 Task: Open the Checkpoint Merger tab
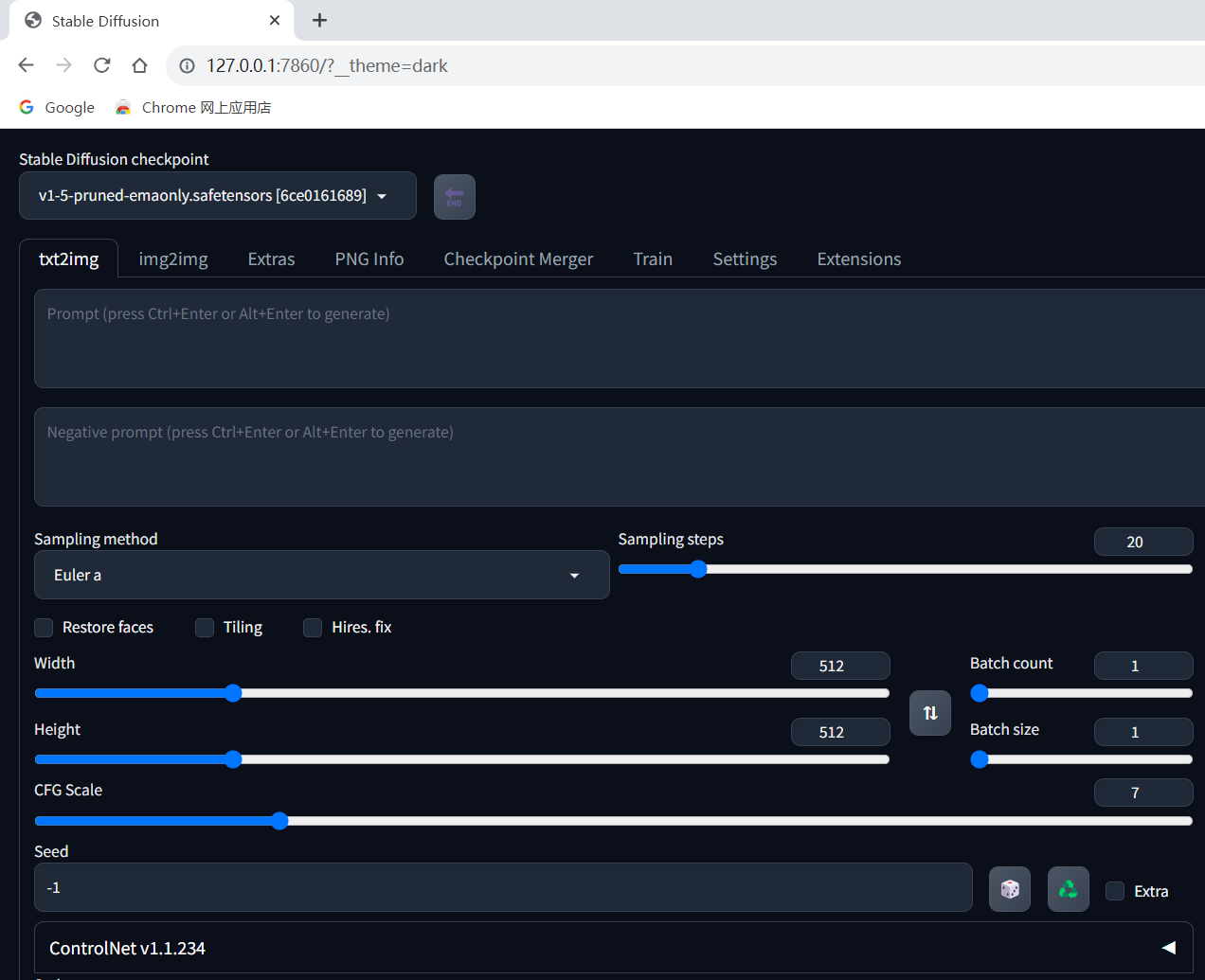click(x=518, y=258)
